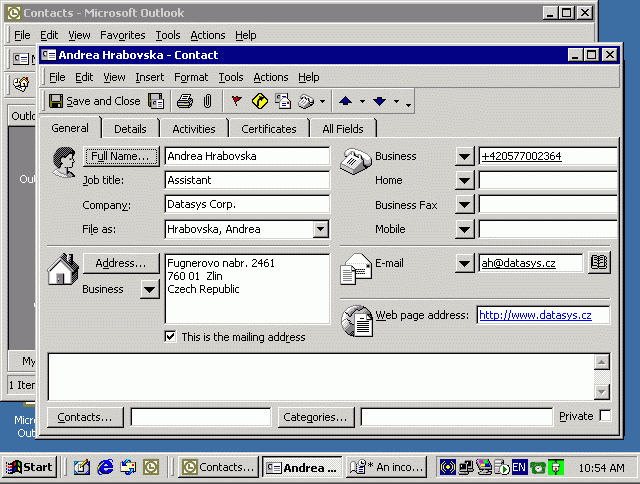Click the paperclip Insert File icon

207,101
